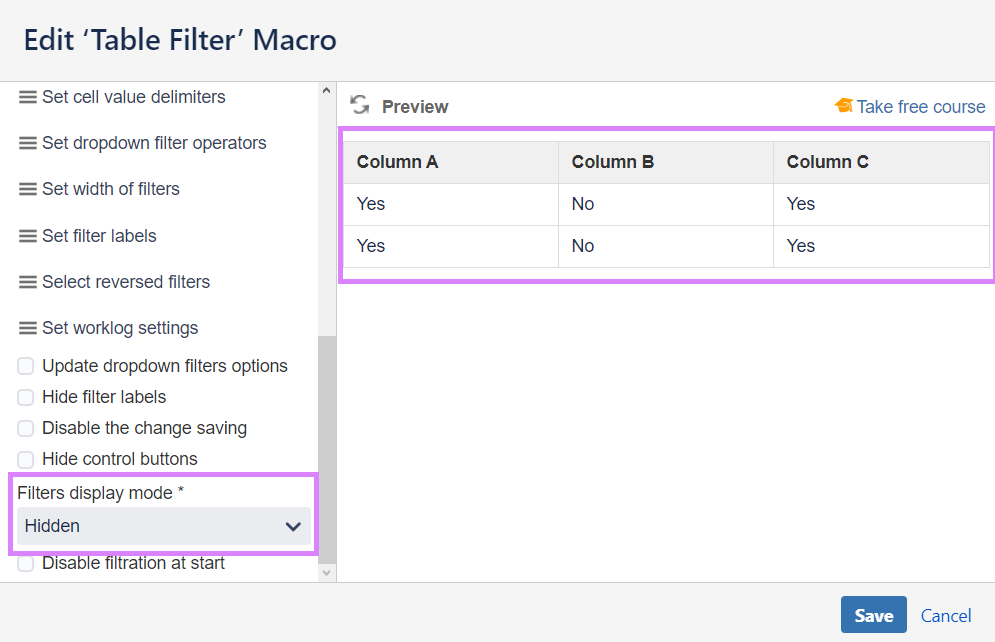
Task: Enable Update dropdown filters options checkbox
Action: [26, 366]
